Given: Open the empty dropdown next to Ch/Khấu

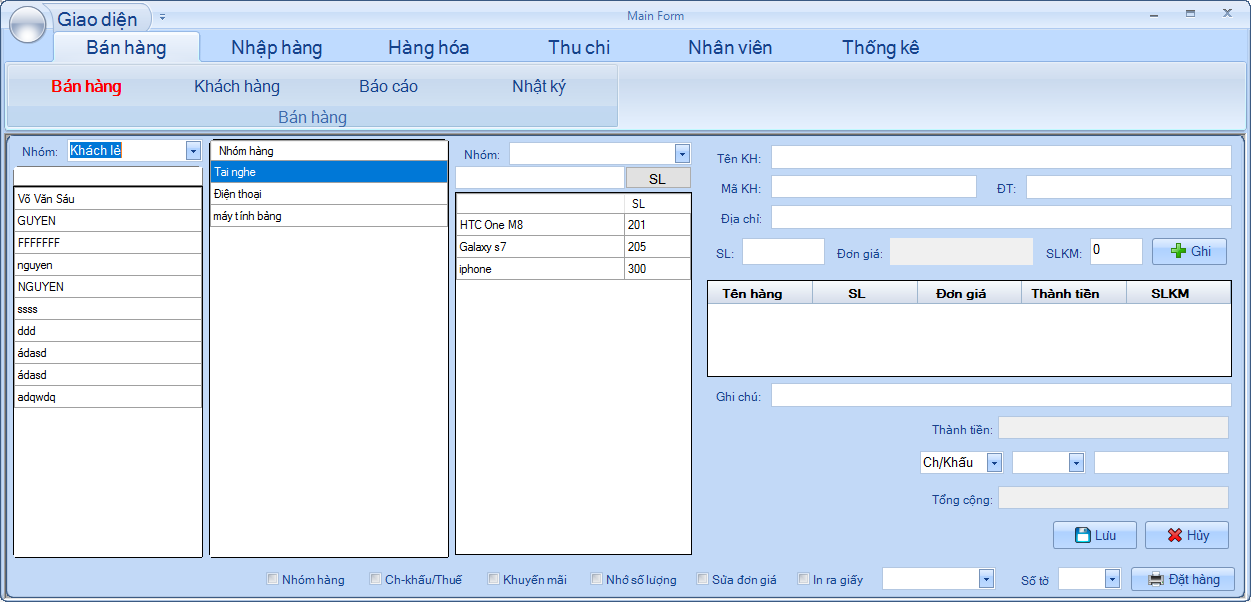Looking at the screenshot, I should [x=1076, y=463].
